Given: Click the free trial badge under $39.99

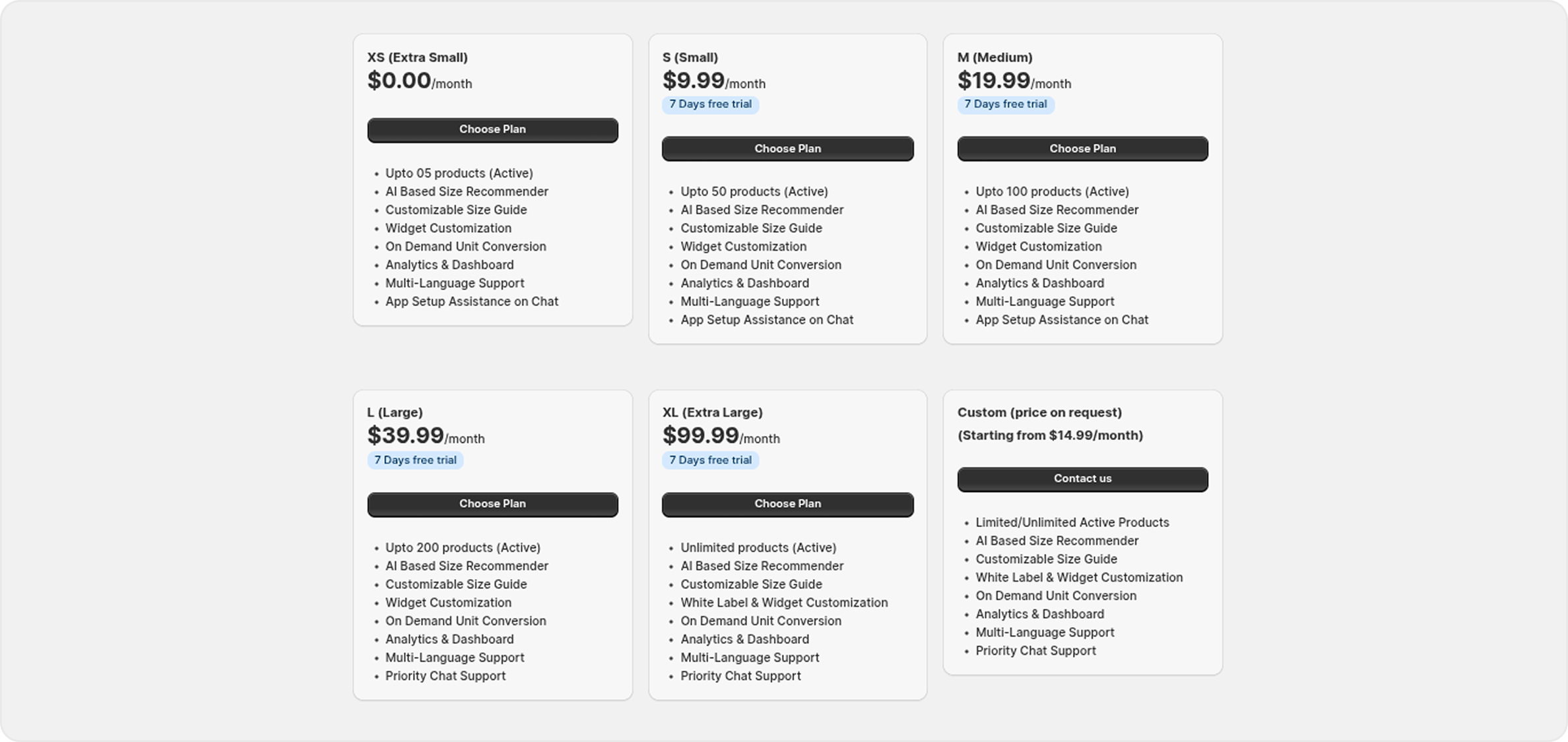Looking at the screenshot, I should point(415,460).
